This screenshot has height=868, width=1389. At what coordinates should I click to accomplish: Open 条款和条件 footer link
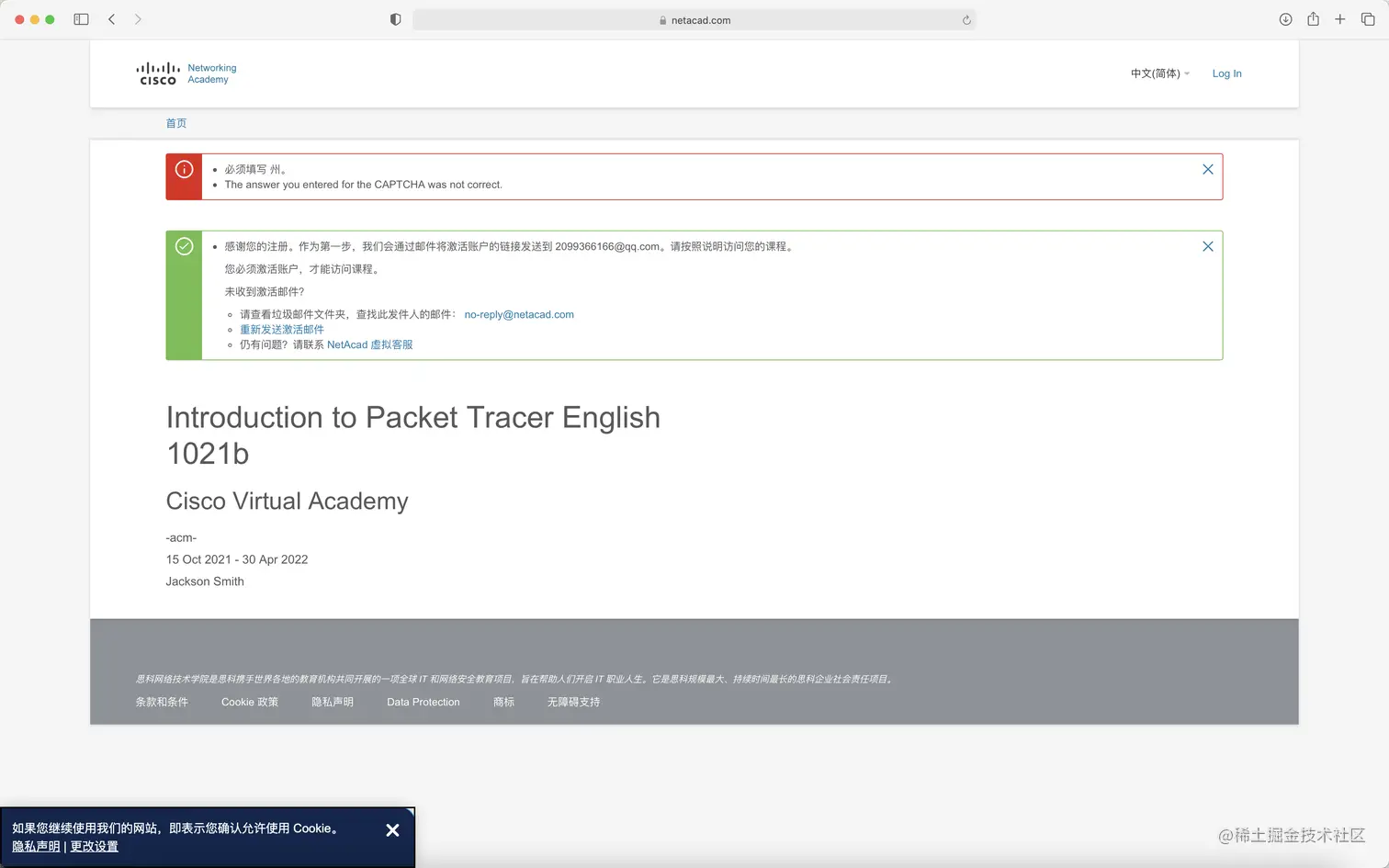[162, 702]
